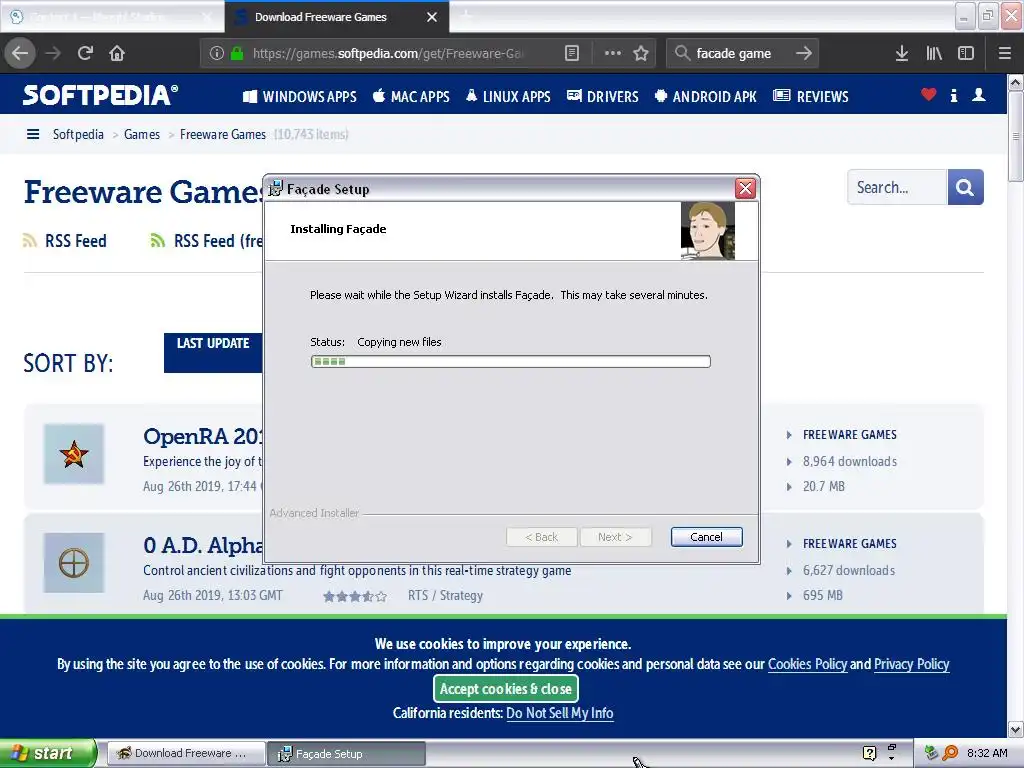Open the Firefox hamburger menu
This screenshot has width=1024, height=768.
click(1004, 53)
